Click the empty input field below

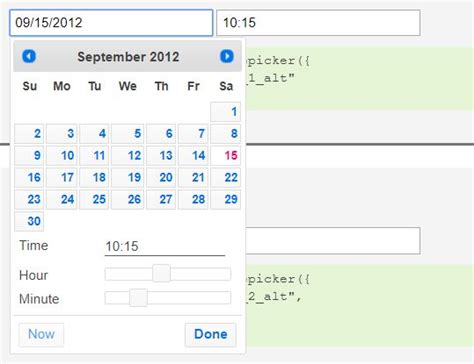coord(333,241)
